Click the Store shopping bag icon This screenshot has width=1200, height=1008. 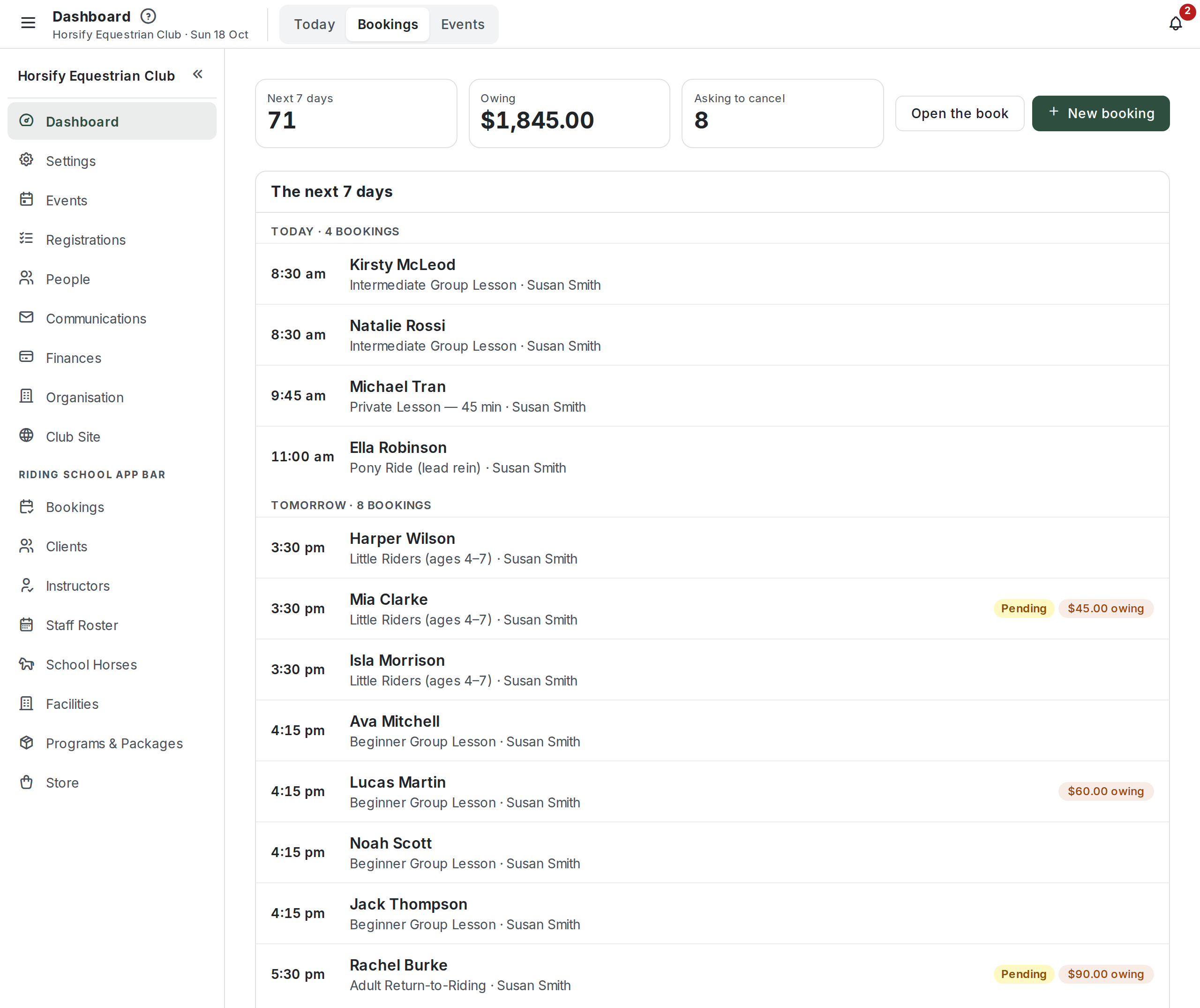[26, 782]
